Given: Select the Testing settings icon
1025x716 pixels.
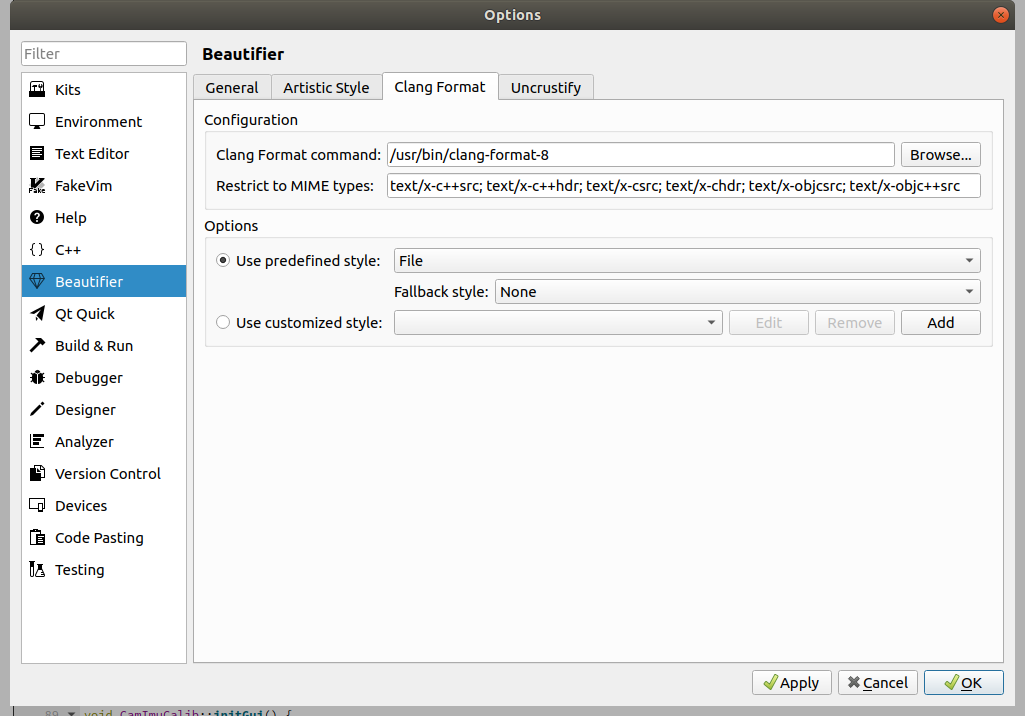Looking at the screenshot, I should [40, 569].
